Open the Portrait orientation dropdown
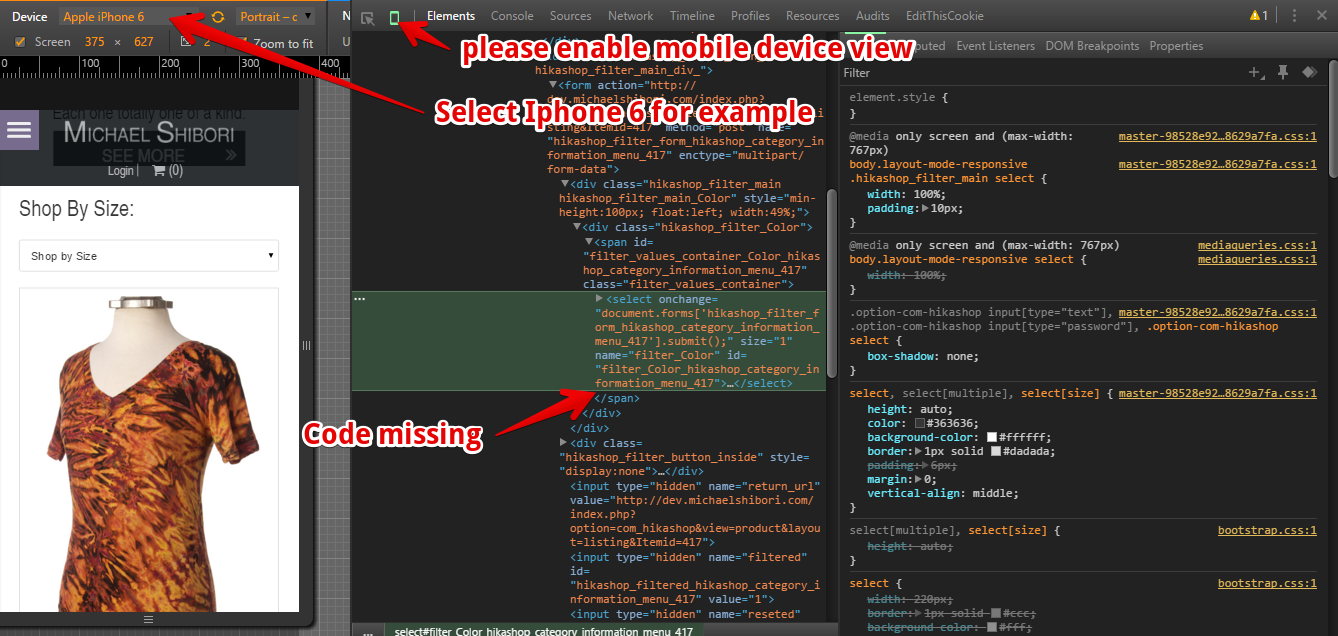The width and height of the screenshot is (1338, 636). coord(276,17)
